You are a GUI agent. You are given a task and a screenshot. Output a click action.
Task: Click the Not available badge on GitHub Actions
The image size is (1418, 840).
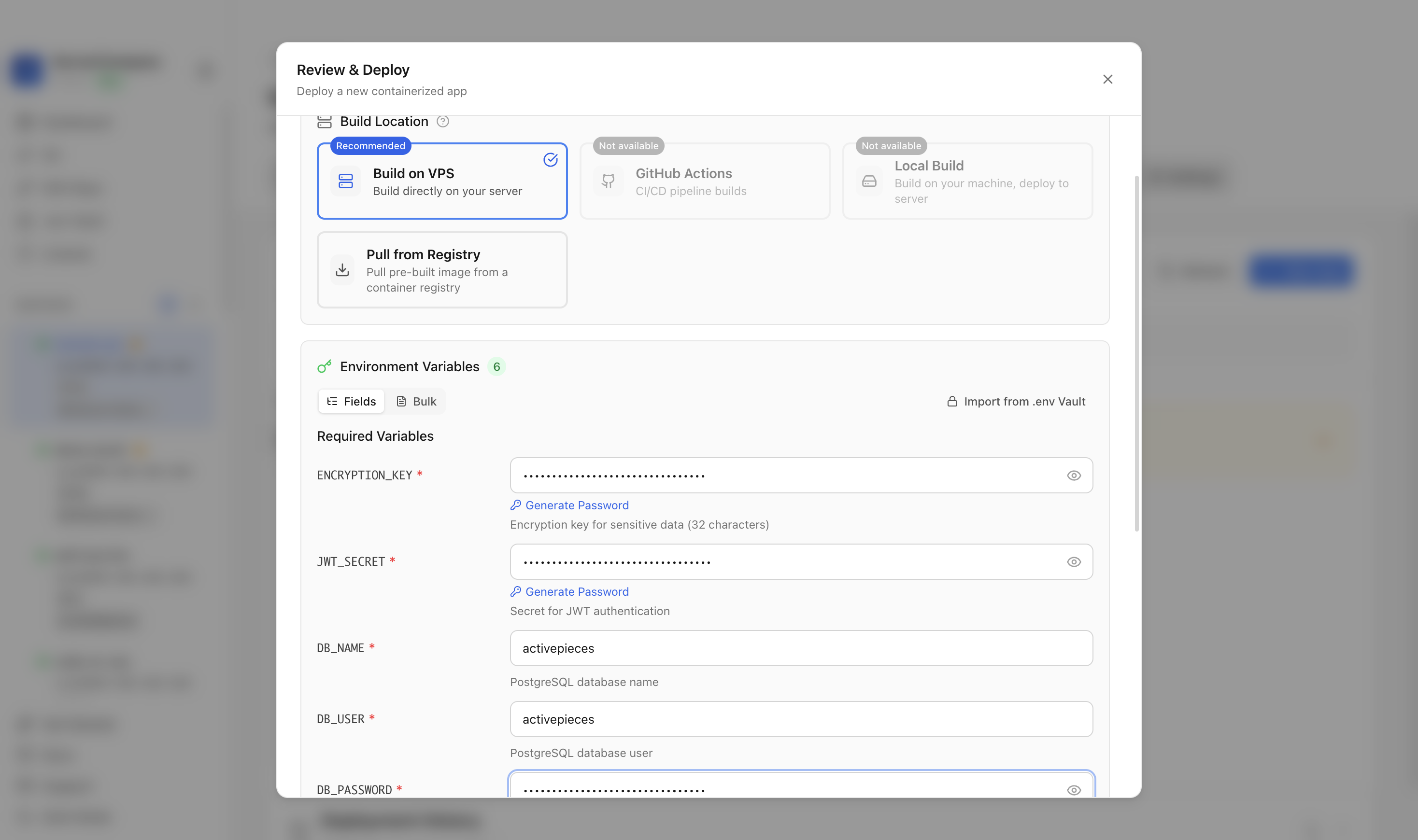coord(629,146)
